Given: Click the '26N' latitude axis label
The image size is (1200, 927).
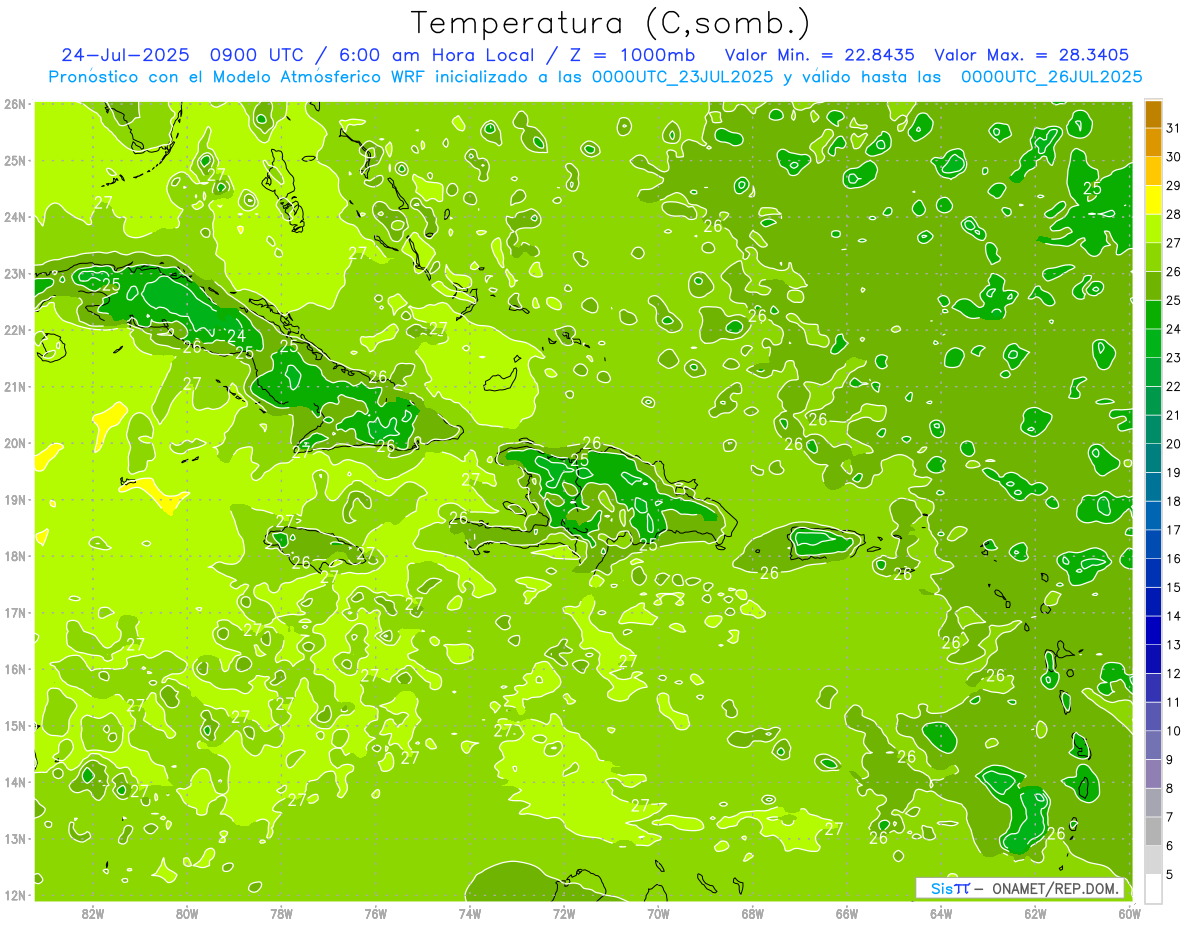Looking at the screenshot, I should point(15,104).
